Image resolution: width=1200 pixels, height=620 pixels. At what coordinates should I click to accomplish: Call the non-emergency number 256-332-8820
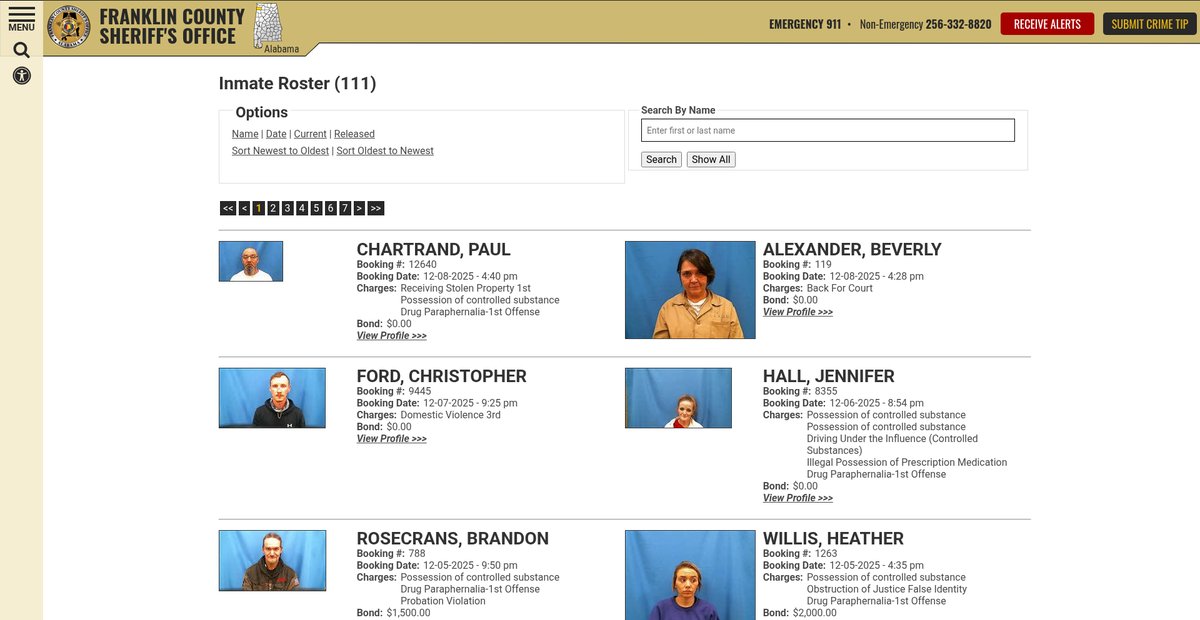coord(958,24)
